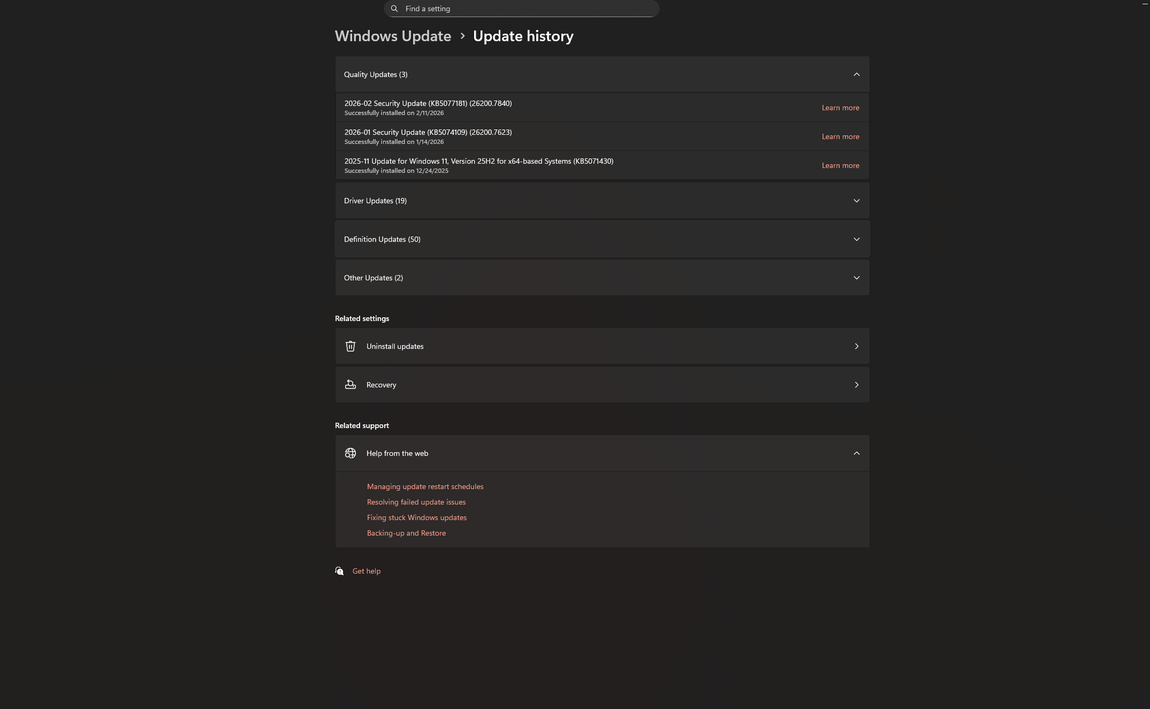Click the search magnifier icon

pos(394,9)
